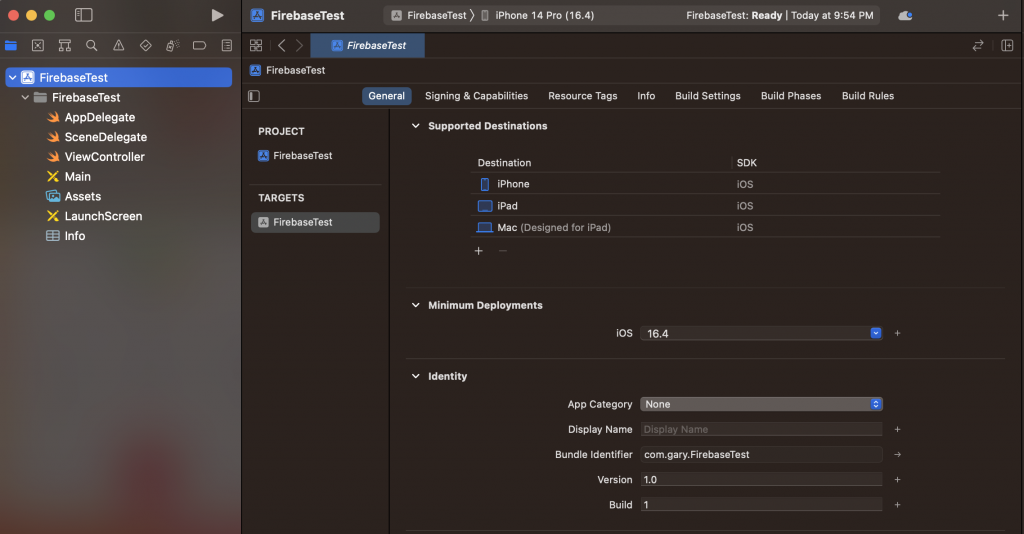Choose the iPhone 14 Pro run destination

(537, 15)
